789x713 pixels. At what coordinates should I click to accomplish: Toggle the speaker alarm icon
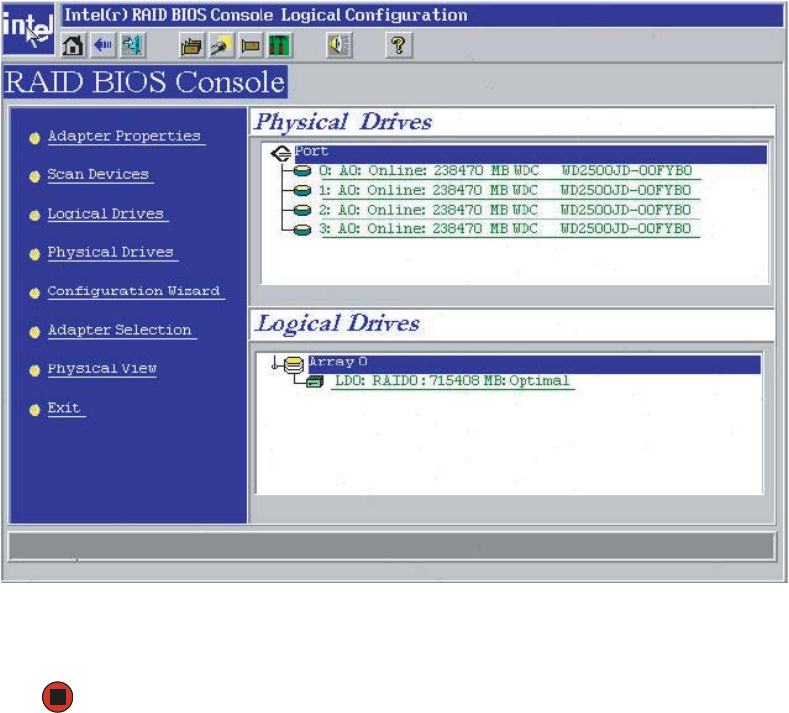click(x=339, y=46)
